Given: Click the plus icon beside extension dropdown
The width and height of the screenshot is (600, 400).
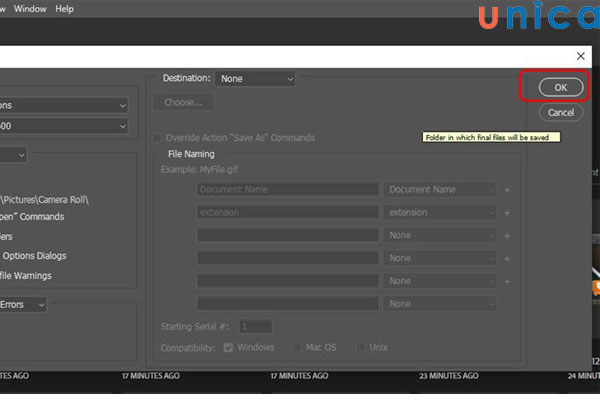Looking at the screenshot, I should 507,212.
